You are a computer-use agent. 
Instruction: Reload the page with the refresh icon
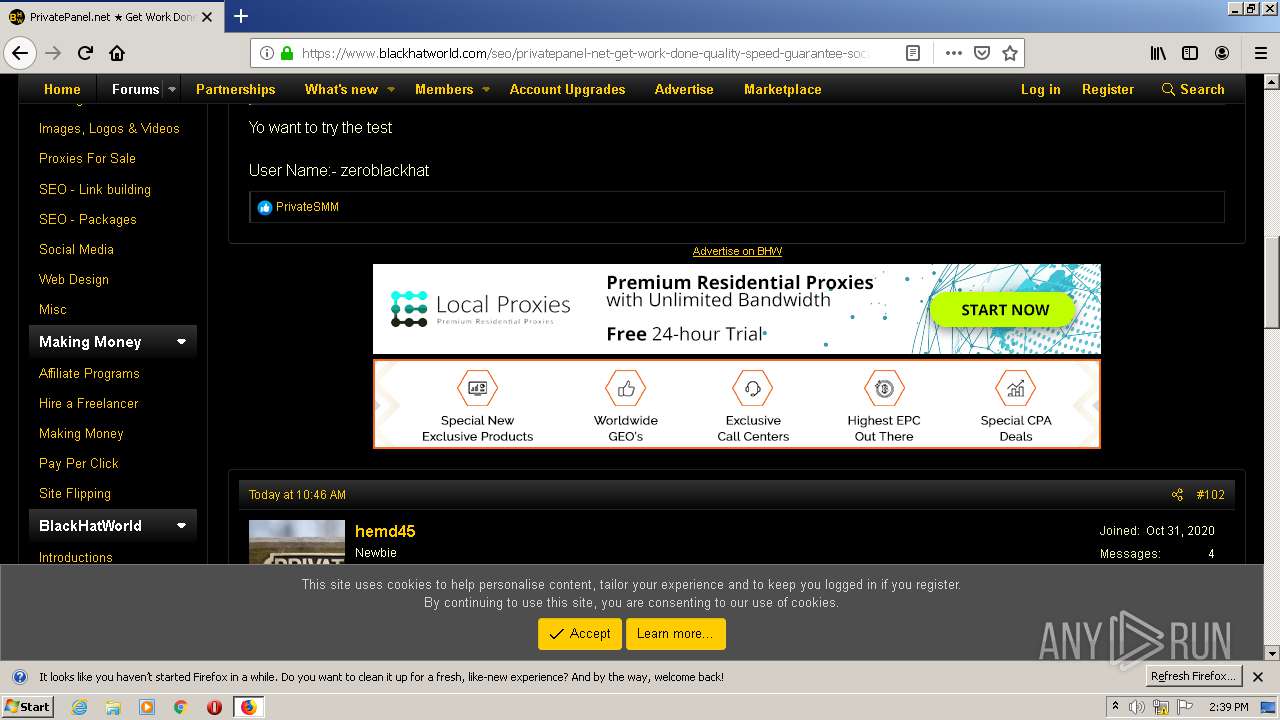[x=86, y=53]
